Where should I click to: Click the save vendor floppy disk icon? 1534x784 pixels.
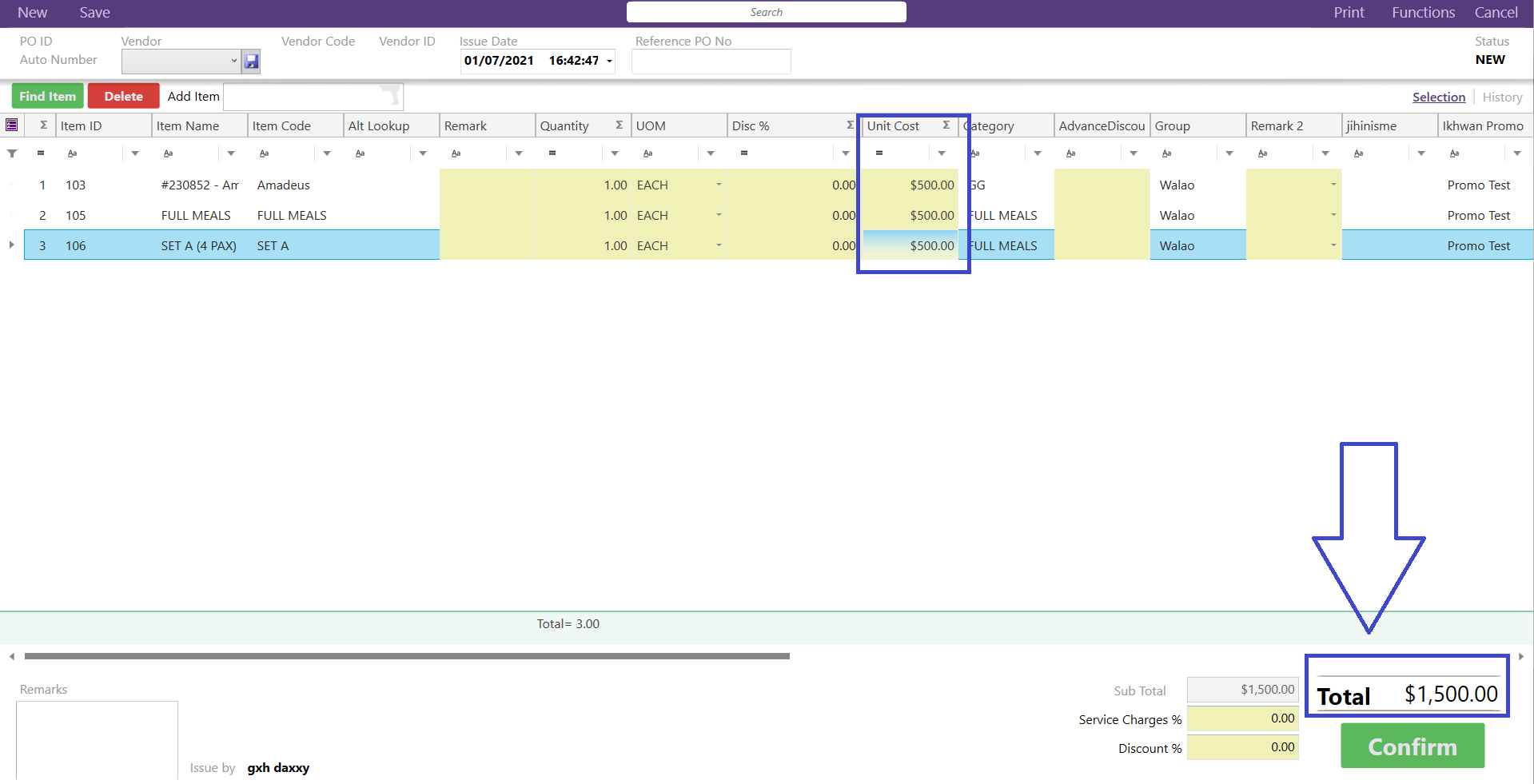point(251,62)
